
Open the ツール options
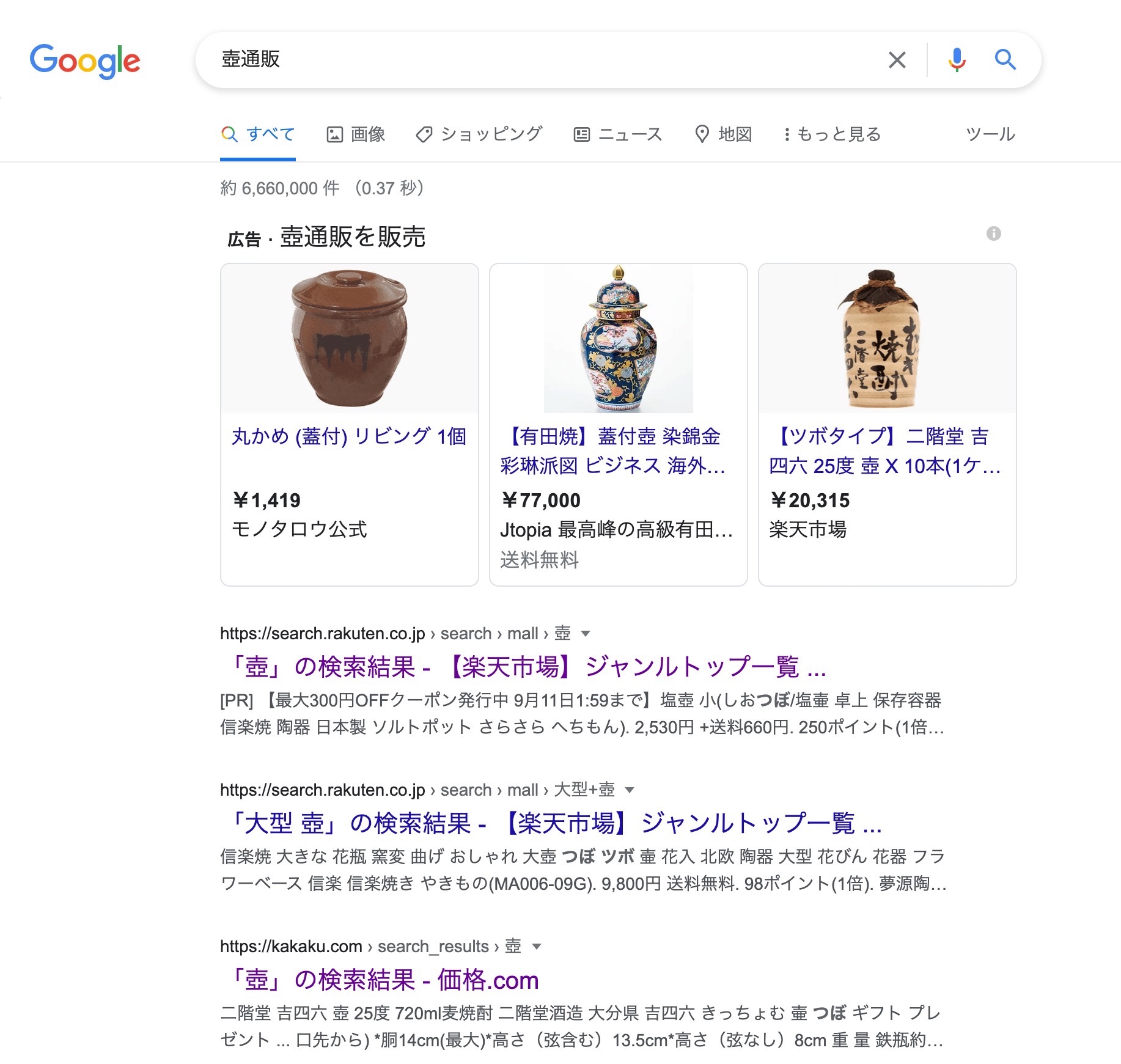(x=990, y=134)
